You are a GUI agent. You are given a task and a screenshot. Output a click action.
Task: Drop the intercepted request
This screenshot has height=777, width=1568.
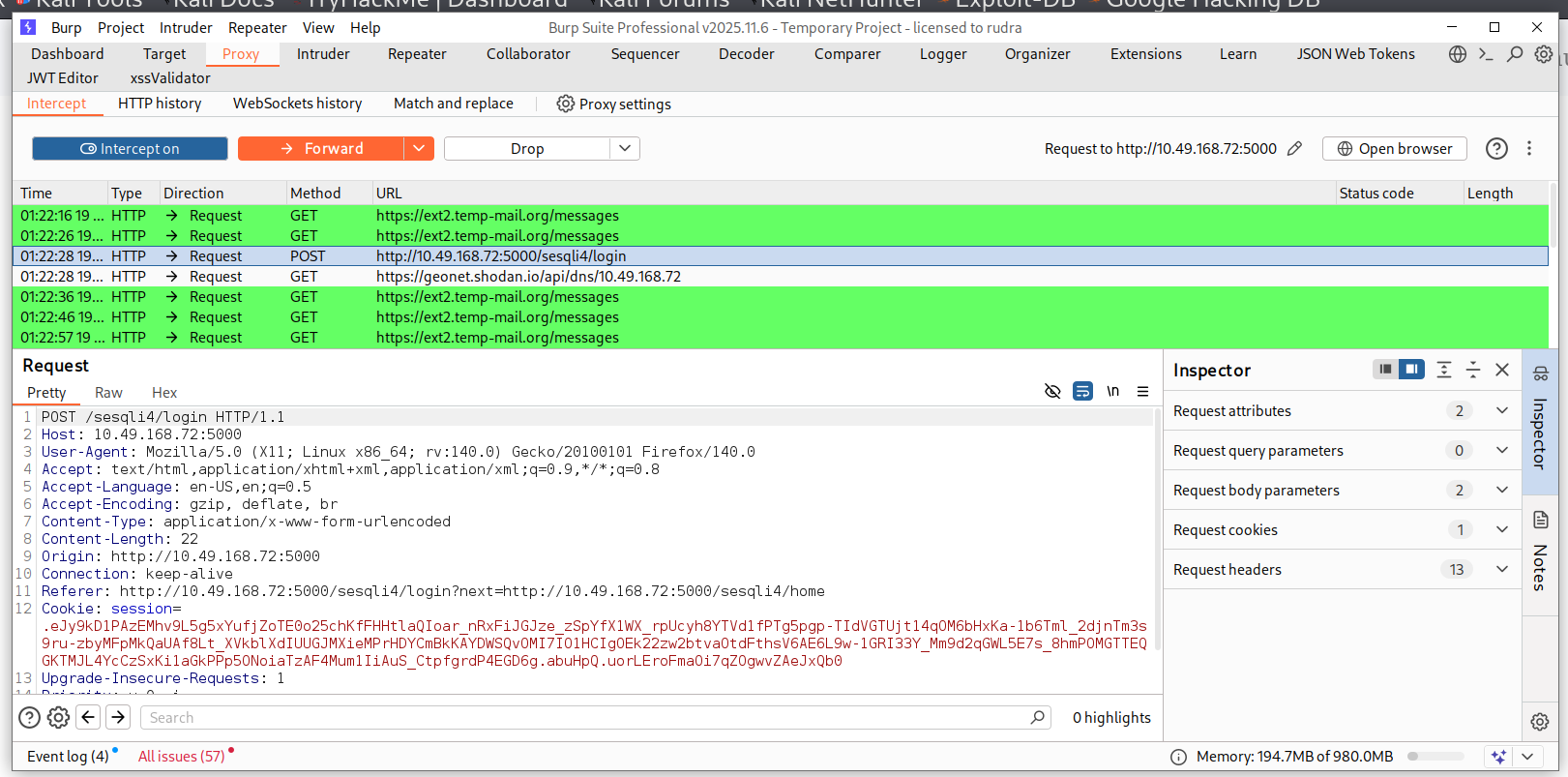(527, 148)
